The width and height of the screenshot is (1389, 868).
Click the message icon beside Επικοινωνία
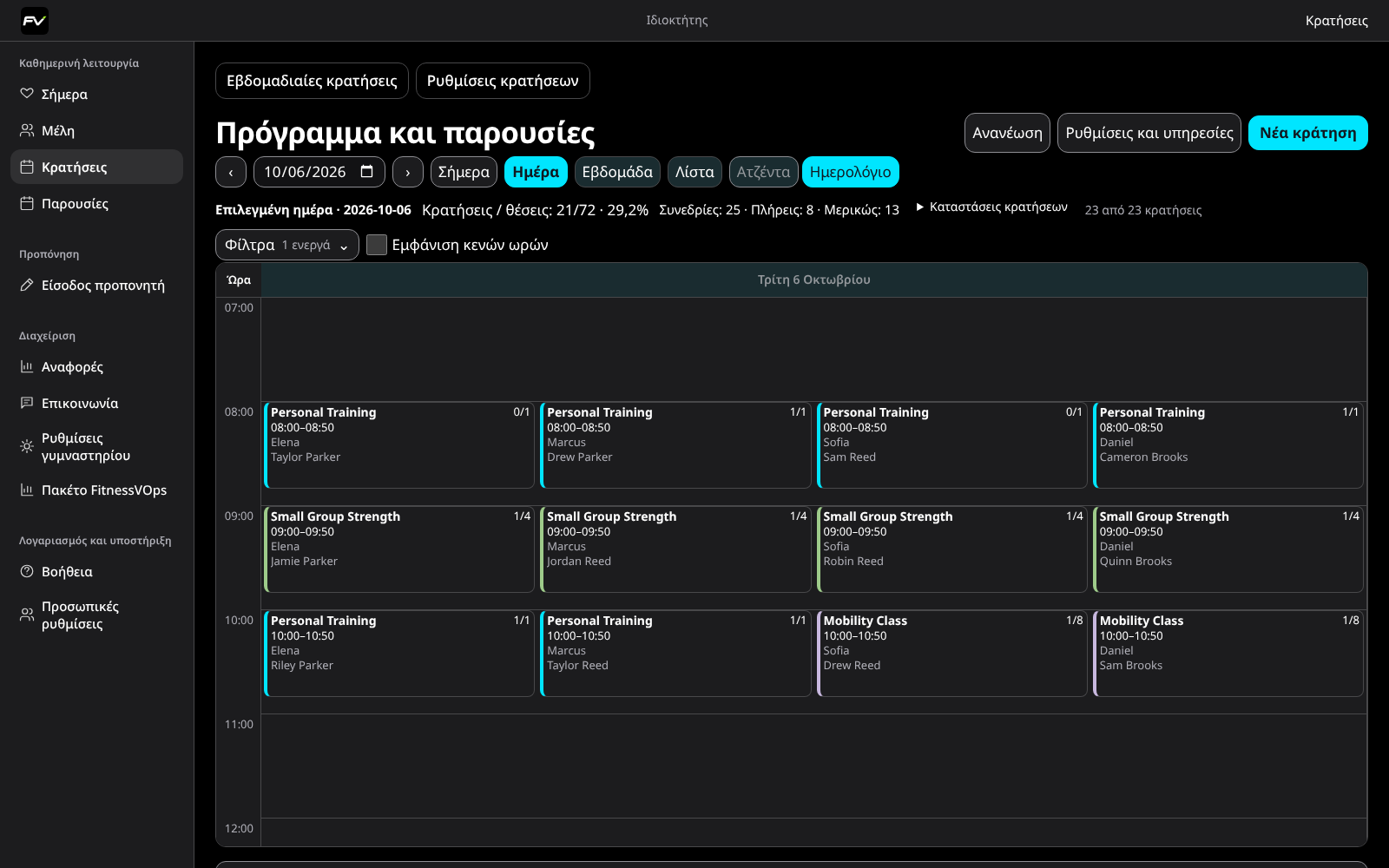click(27, 403)
